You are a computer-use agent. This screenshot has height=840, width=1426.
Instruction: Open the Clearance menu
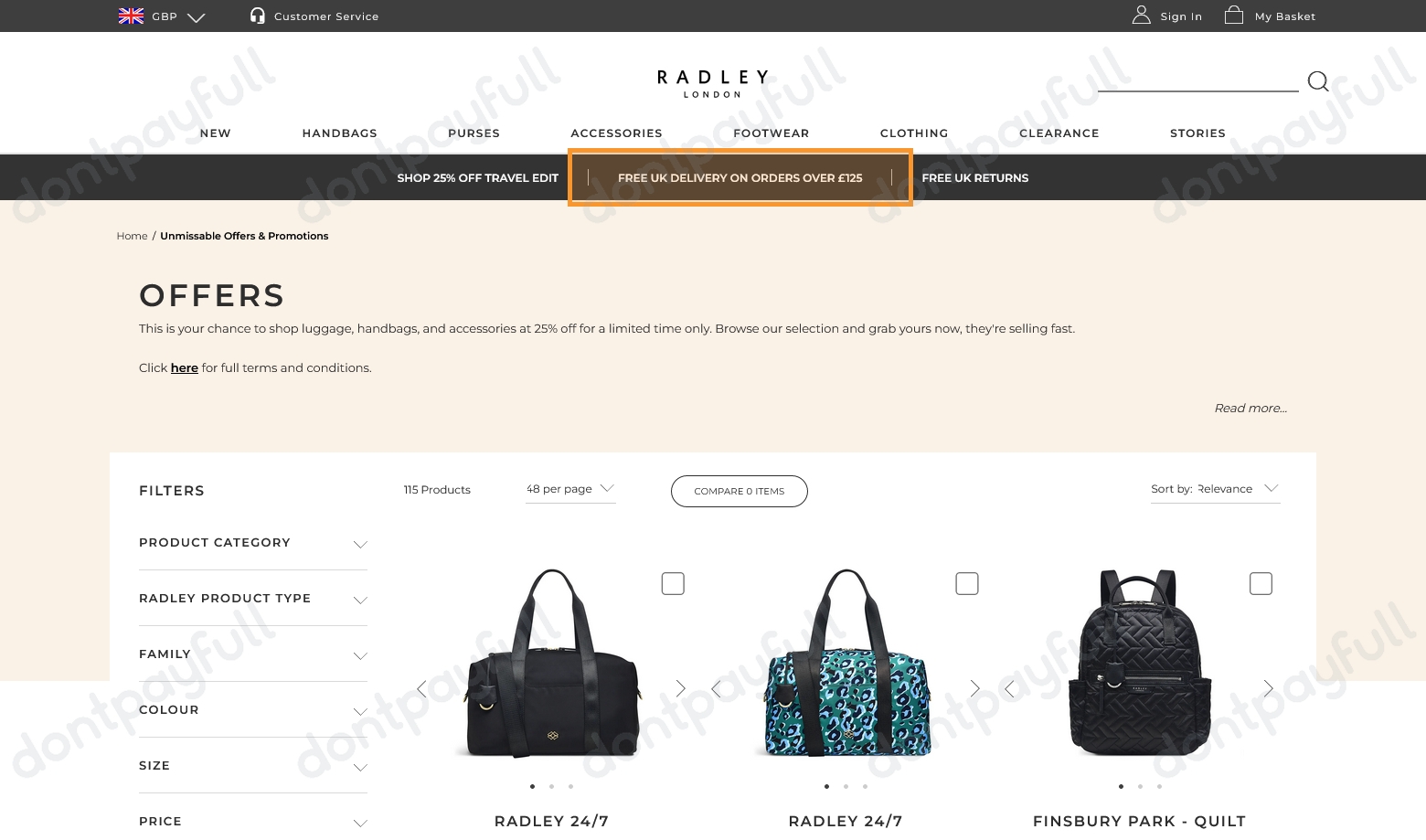click(x=1059, y=133)
